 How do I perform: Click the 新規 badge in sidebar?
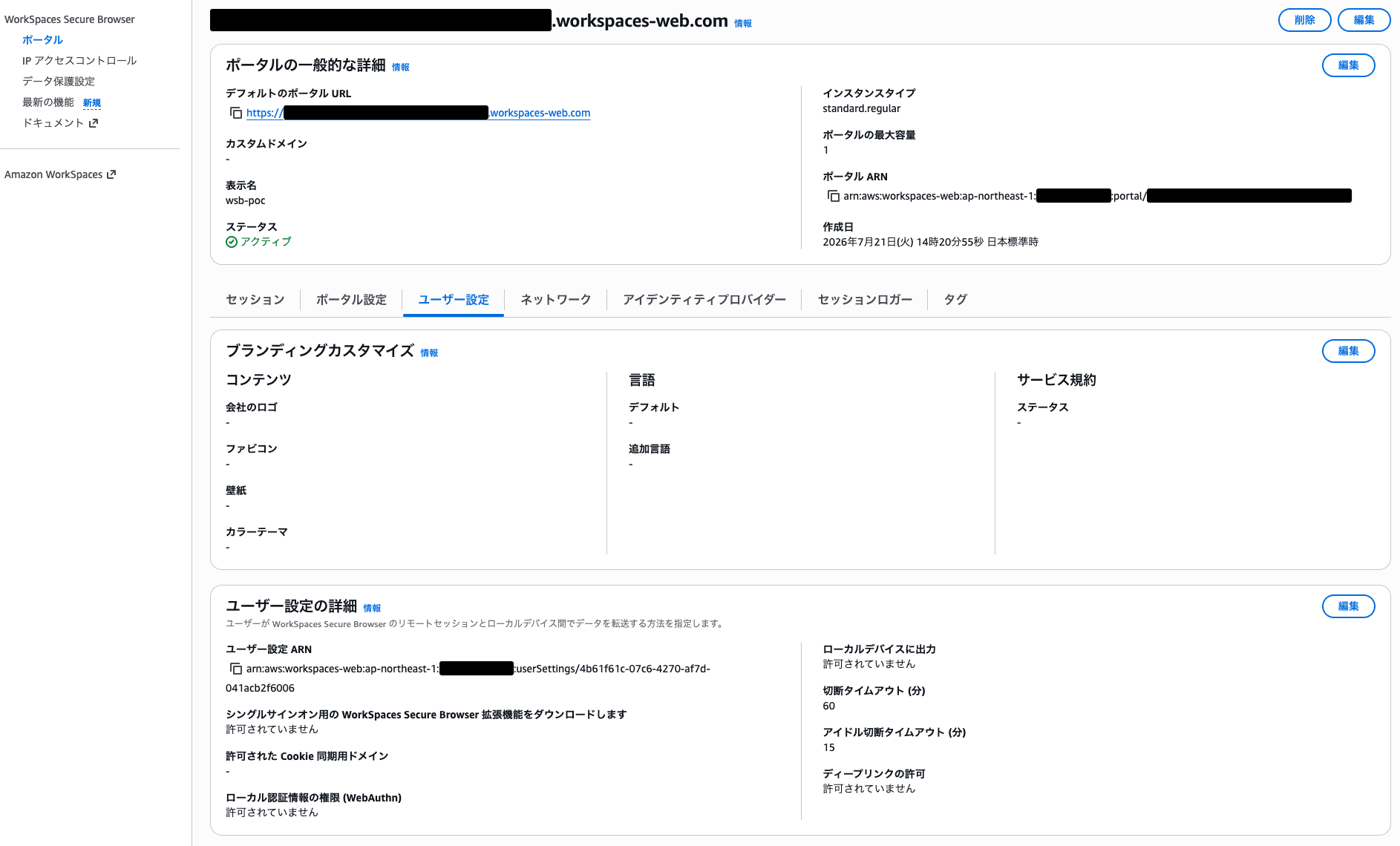(x=92, y=103)
